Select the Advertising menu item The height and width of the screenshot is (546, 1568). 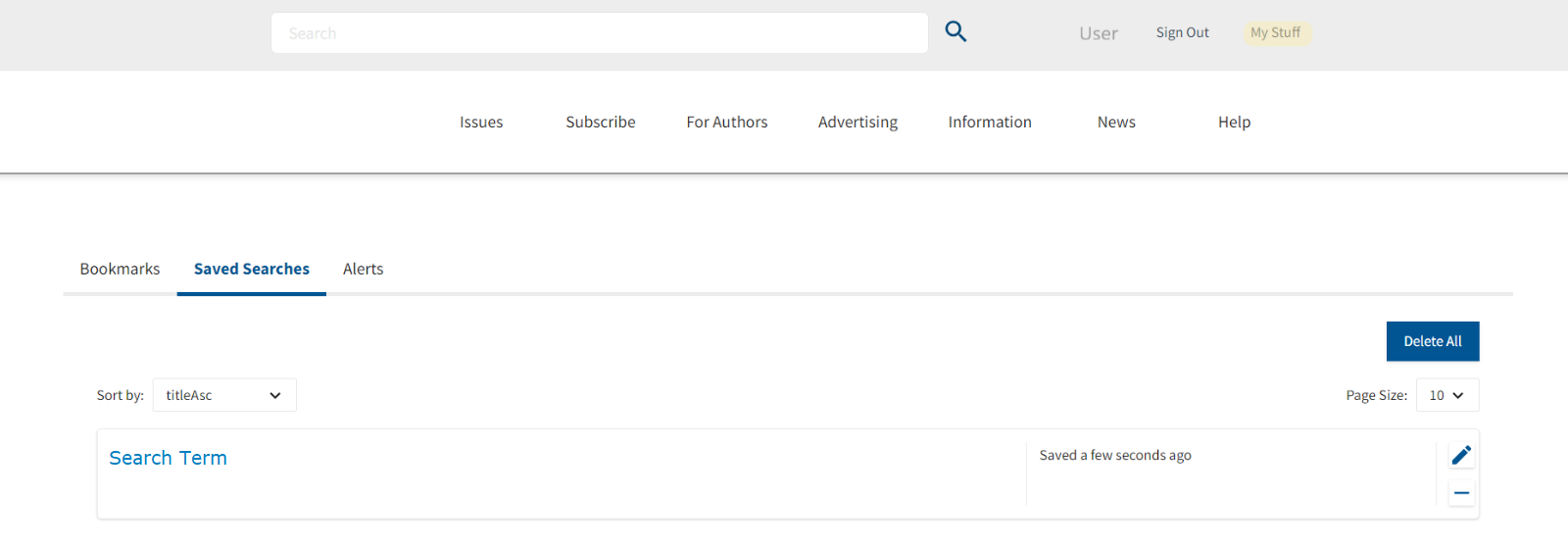click(857, 122)
